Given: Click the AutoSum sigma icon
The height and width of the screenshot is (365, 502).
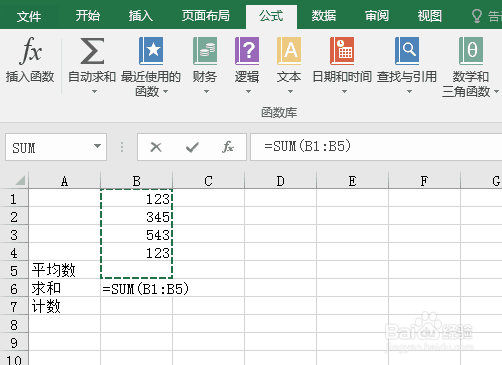Looking at the screenshot, I should pos(92,51).
